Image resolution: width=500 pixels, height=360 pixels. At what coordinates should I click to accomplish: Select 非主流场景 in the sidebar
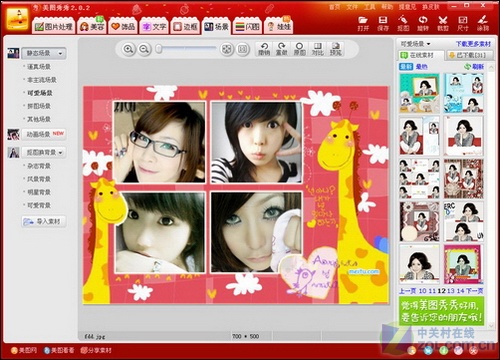point(42,80)
